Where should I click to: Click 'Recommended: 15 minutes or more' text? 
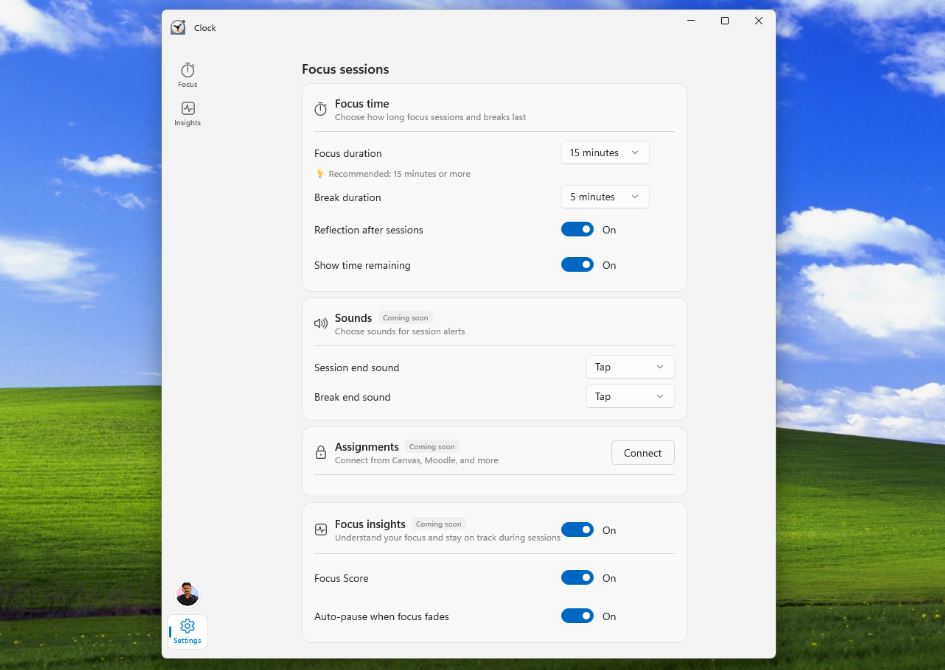pyautogui.click(x=400, y=174)
